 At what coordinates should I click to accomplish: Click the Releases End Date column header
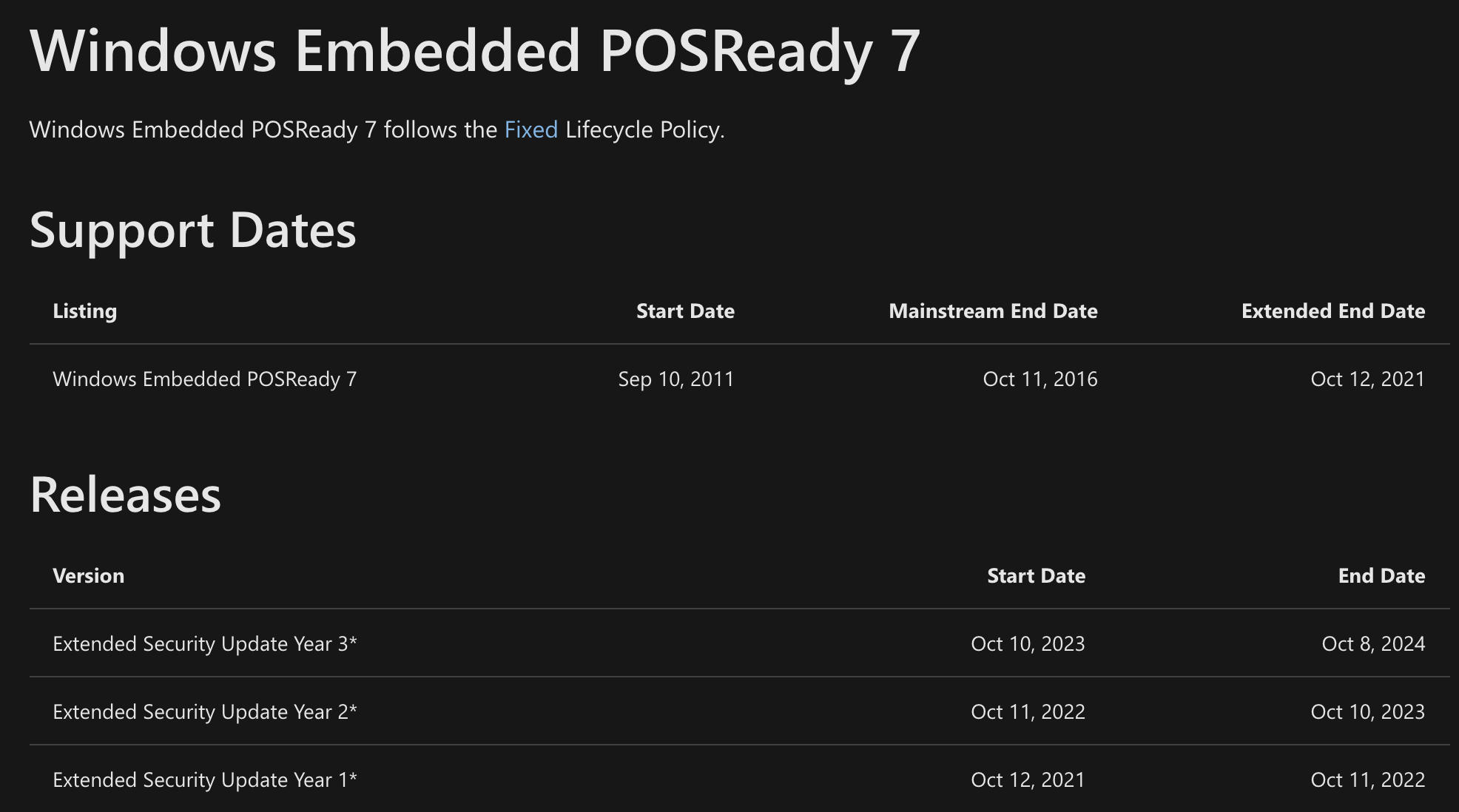click(x=1381, y=576)
